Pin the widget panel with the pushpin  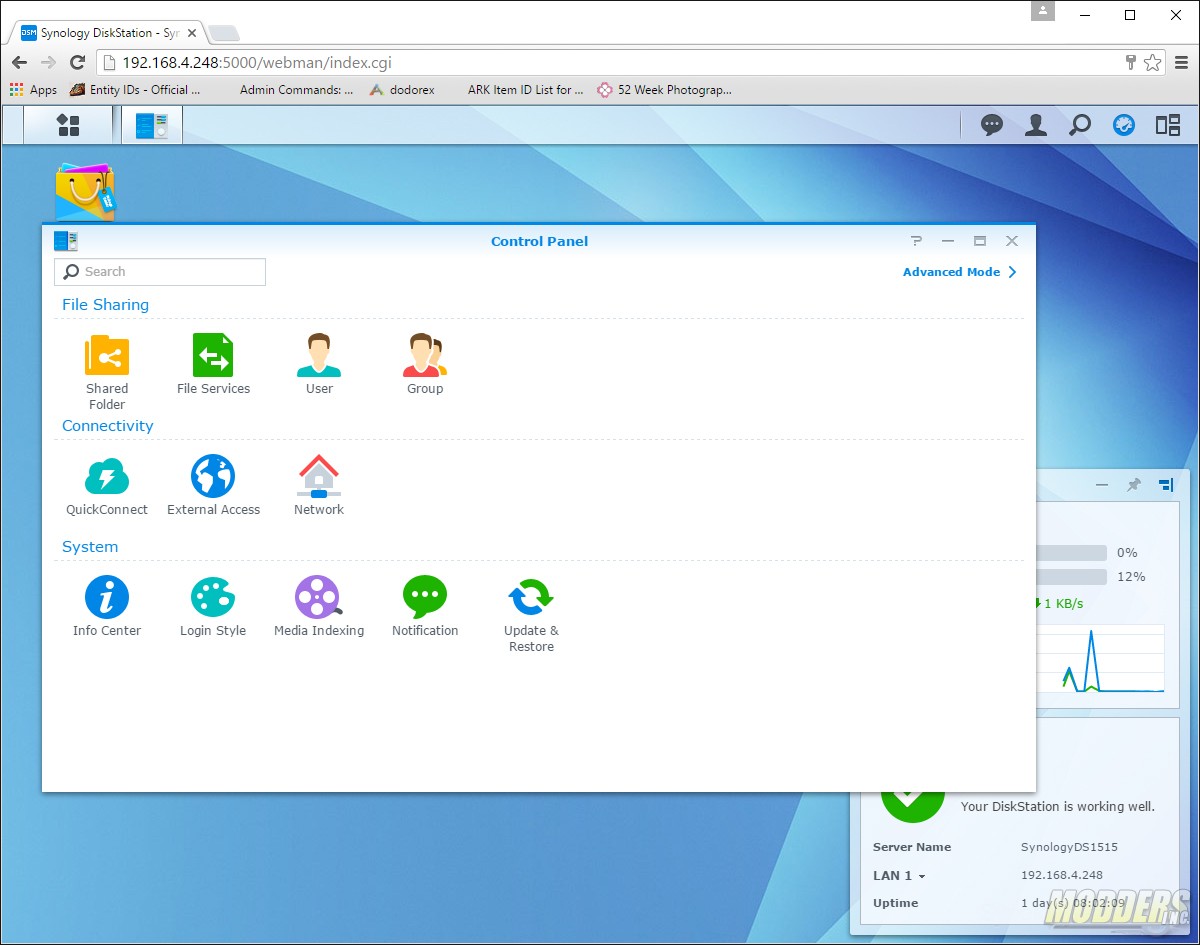(x=1134, y=485)
